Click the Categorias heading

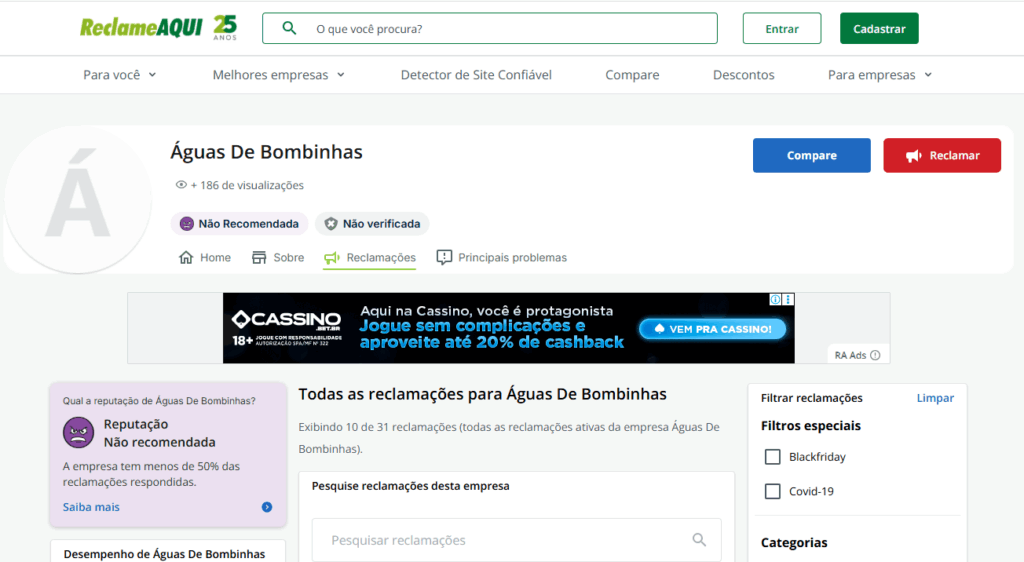point(794,542)
